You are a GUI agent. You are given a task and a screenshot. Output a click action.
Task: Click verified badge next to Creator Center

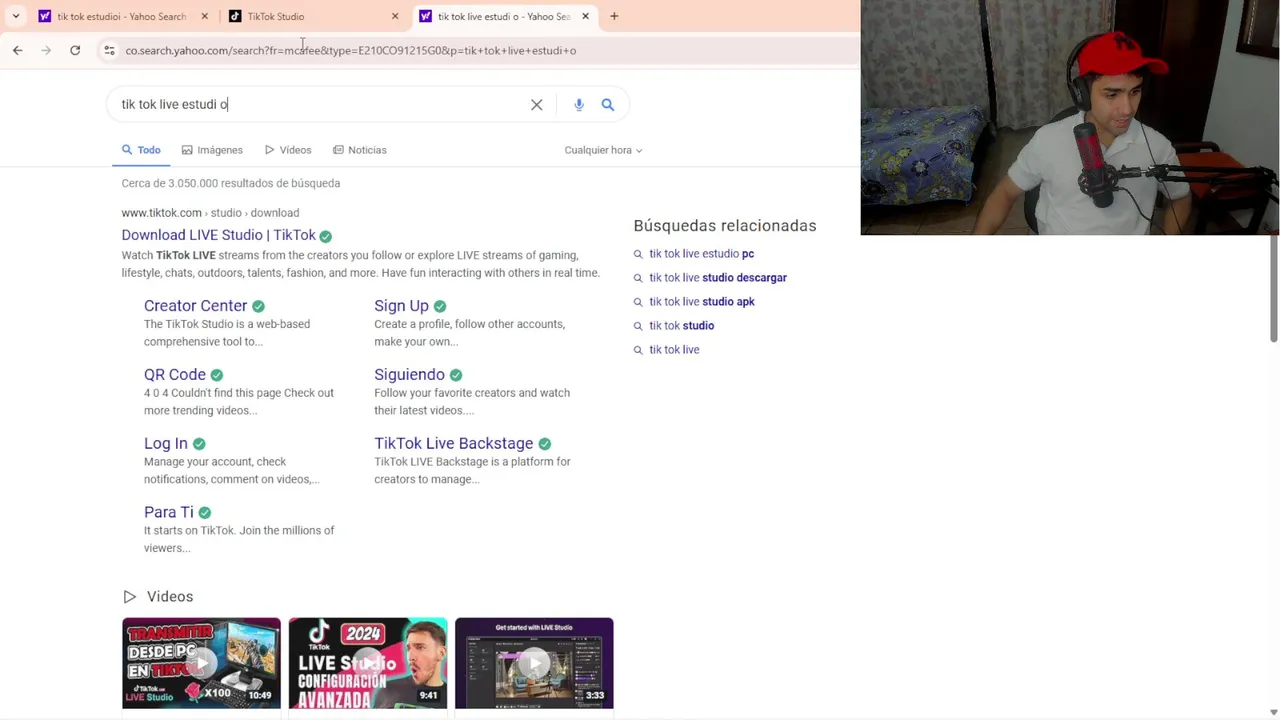click(258, 306)
